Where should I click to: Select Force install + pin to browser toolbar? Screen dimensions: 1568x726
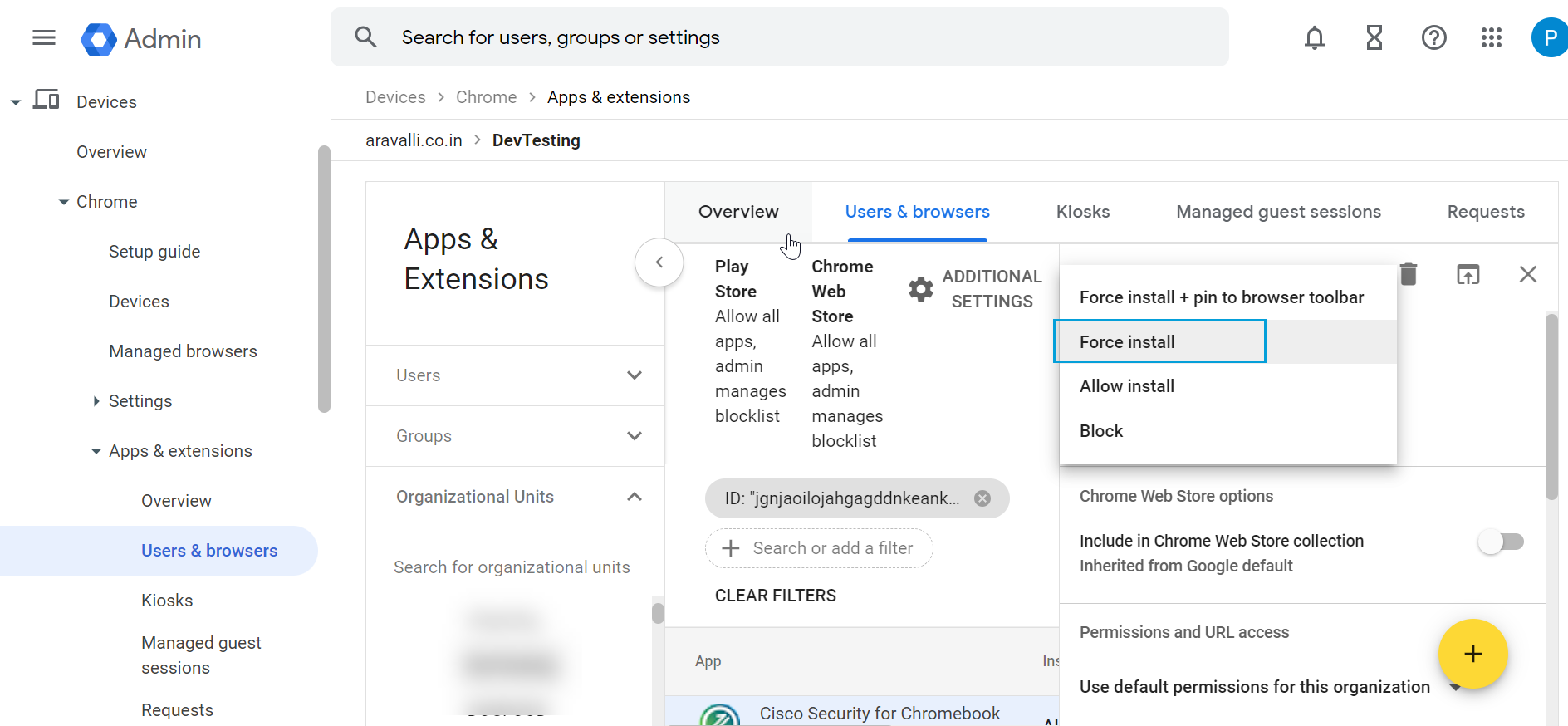click(x=1227, y=297)
